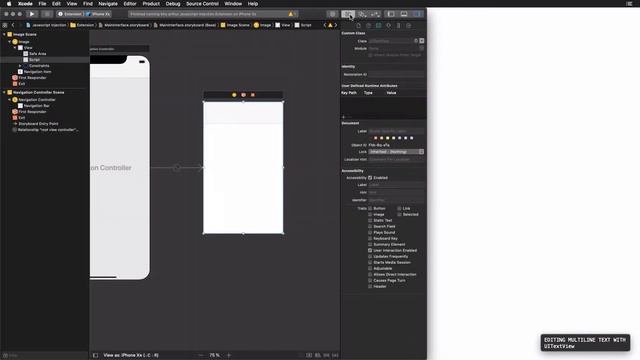Click the Restoration ID input field

396,75
